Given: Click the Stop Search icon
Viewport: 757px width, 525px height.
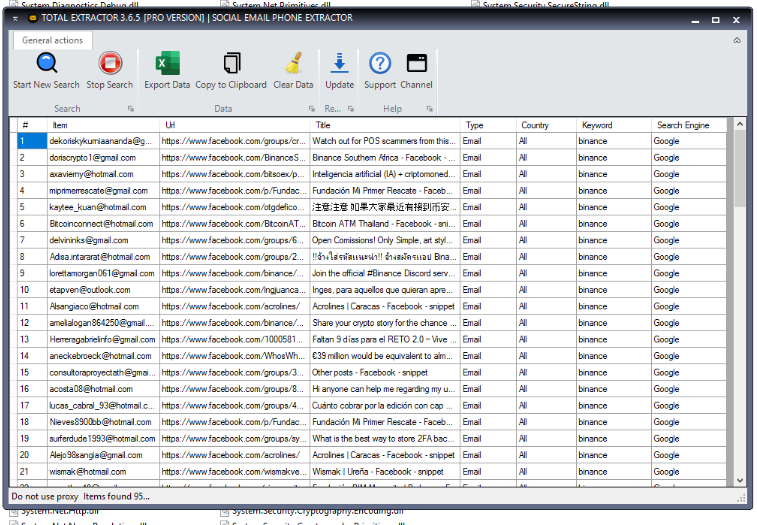Looking at the screenshot, I should (109, 70).
